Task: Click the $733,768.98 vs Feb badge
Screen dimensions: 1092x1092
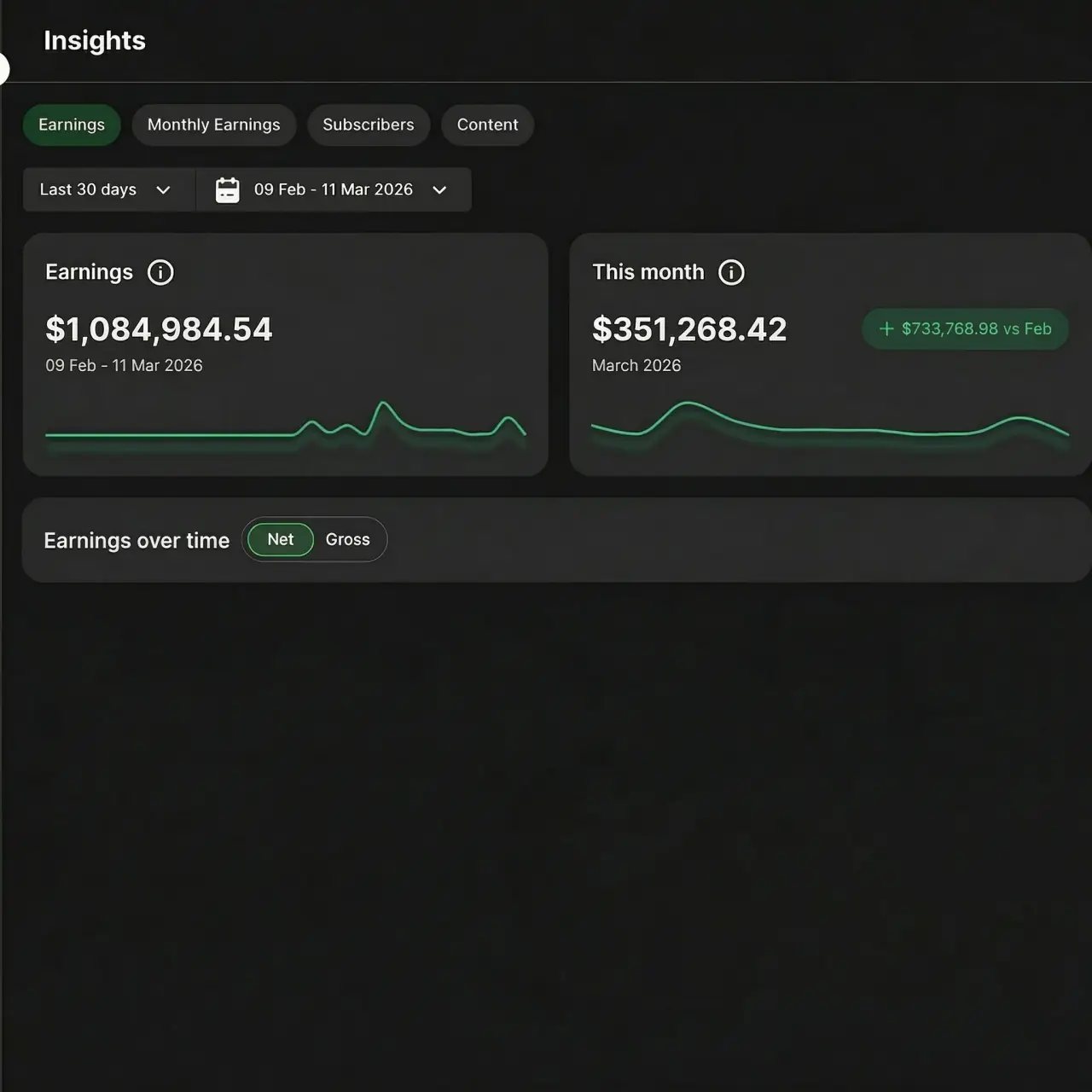Action: (x=965, y=328)
